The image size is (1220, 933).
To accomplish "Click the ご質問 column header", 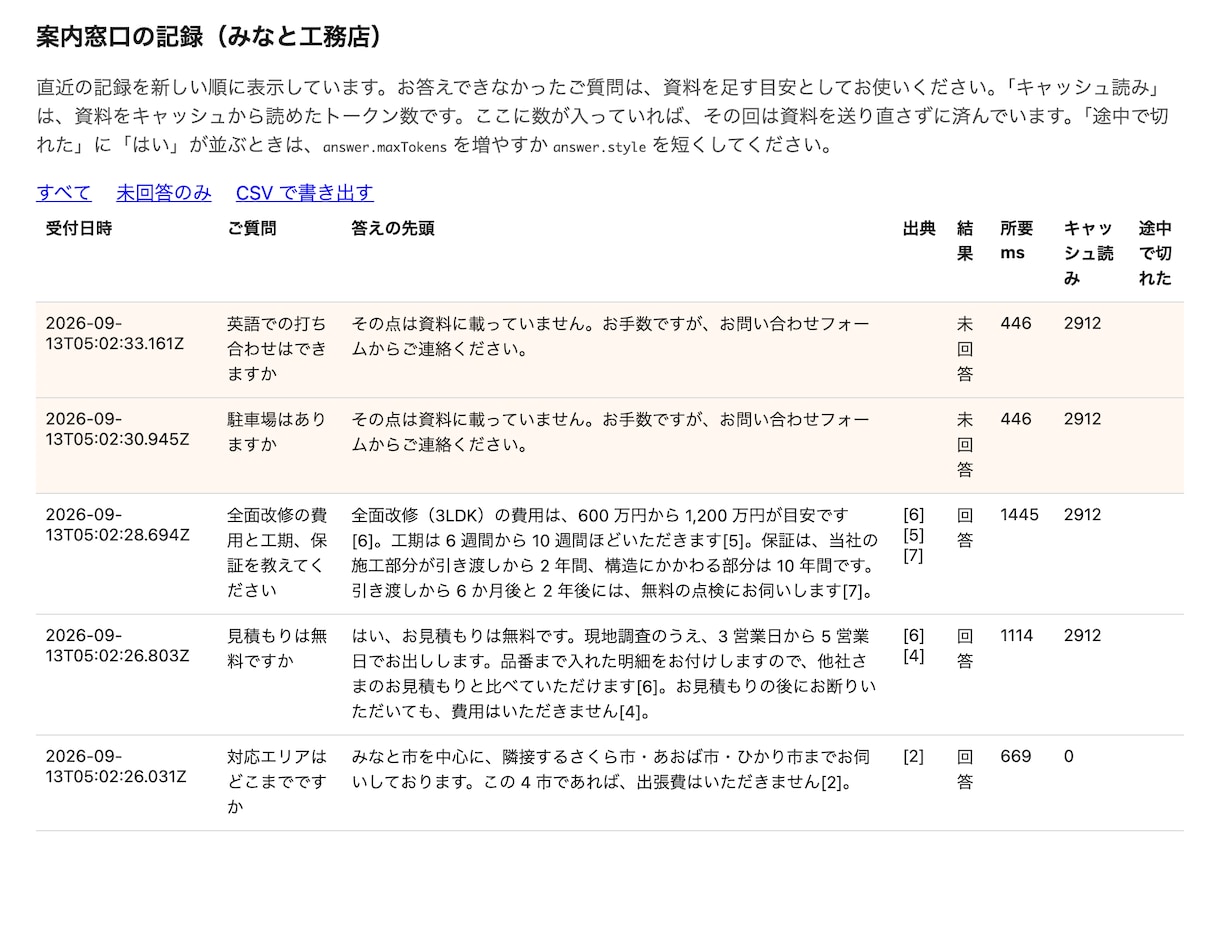I will coord(252,228).
